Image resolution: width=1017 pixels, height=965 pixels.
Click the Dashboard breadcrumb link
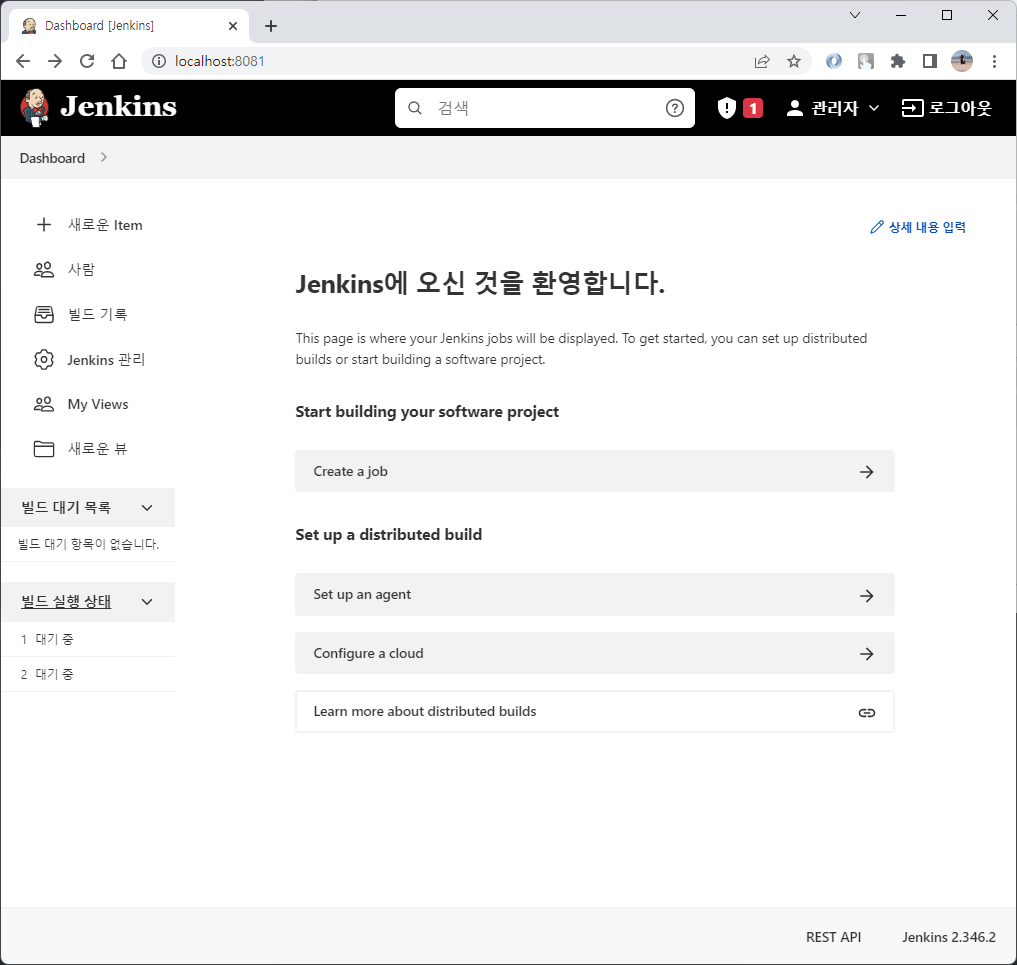pyautogui.click(x=52, y=158)
